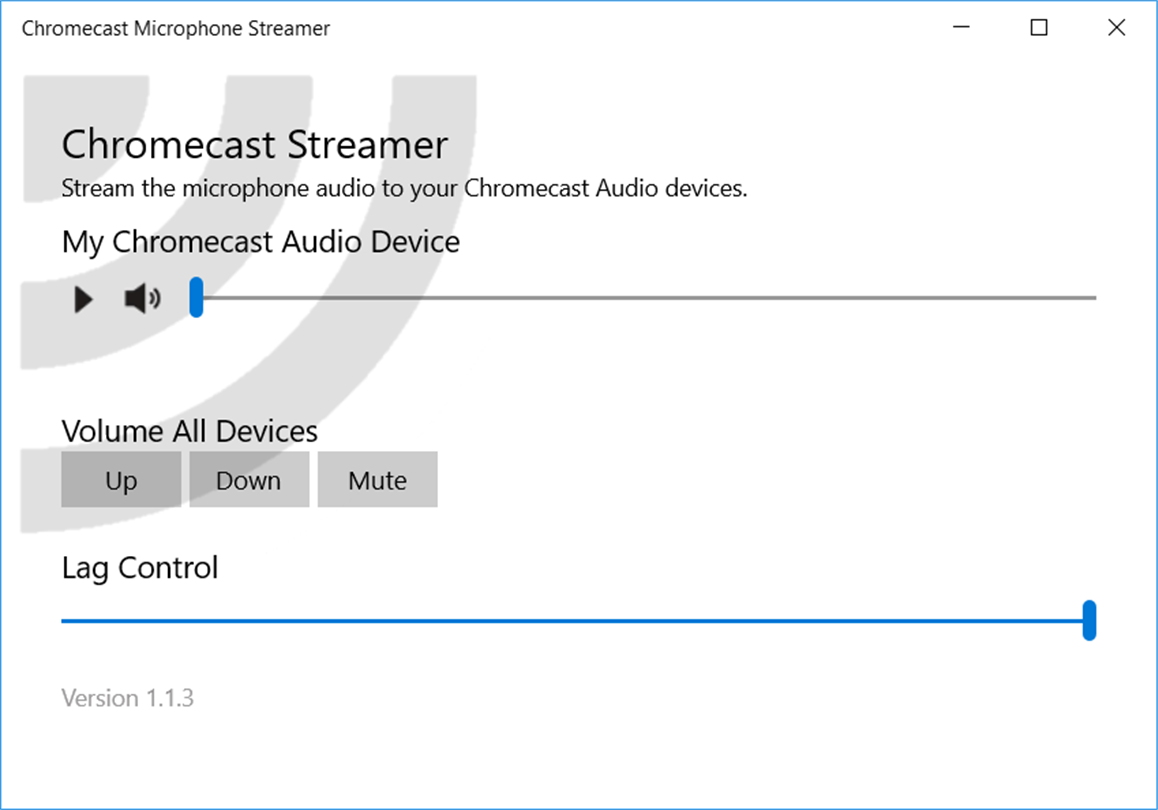Click the Version 1.1.3 text
Viewport: 1158px width, 810px height.
(x=127, y=698)
